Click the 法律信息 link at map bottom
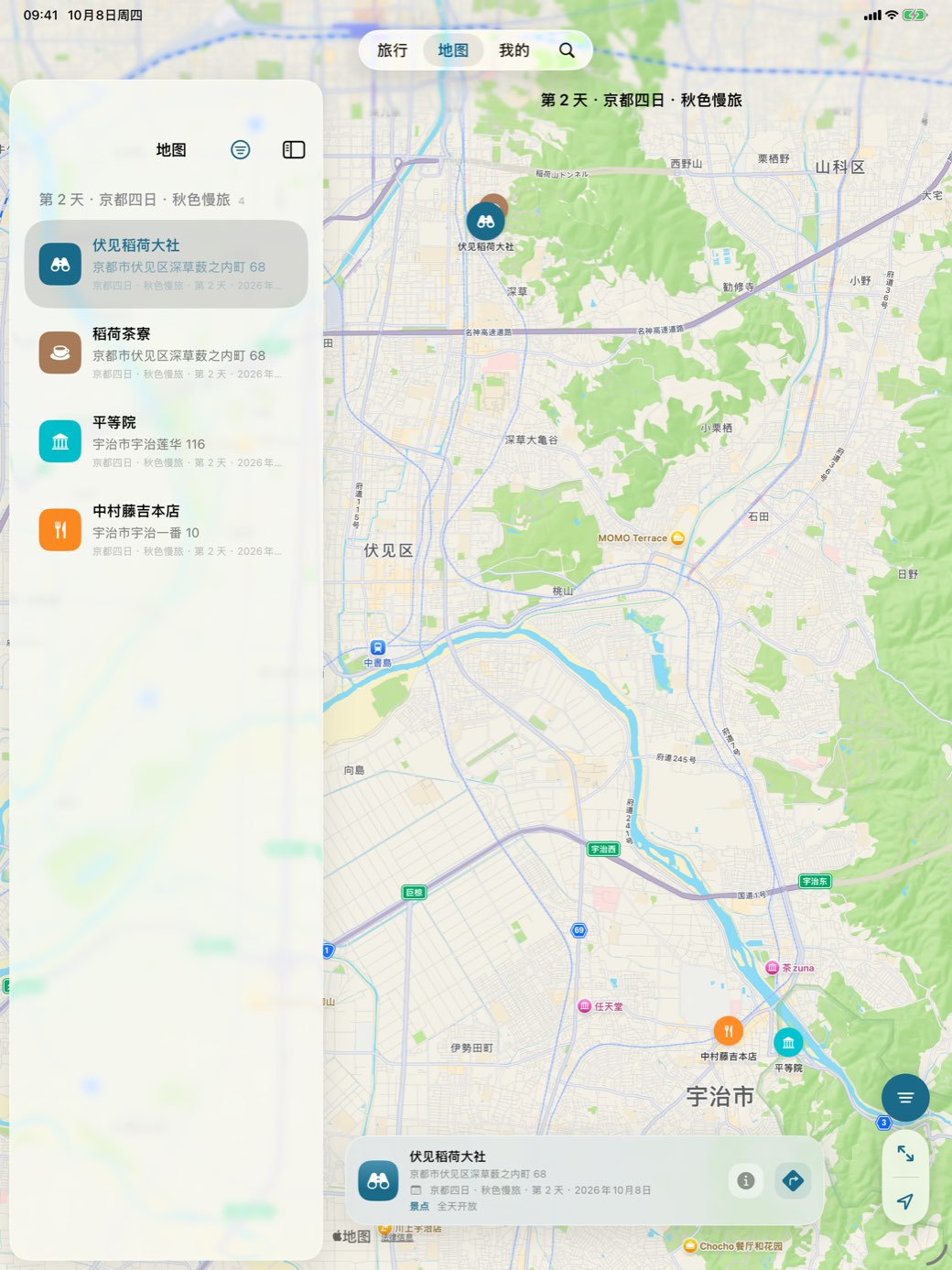952x1270 pixels. (x=397, y=1237)
